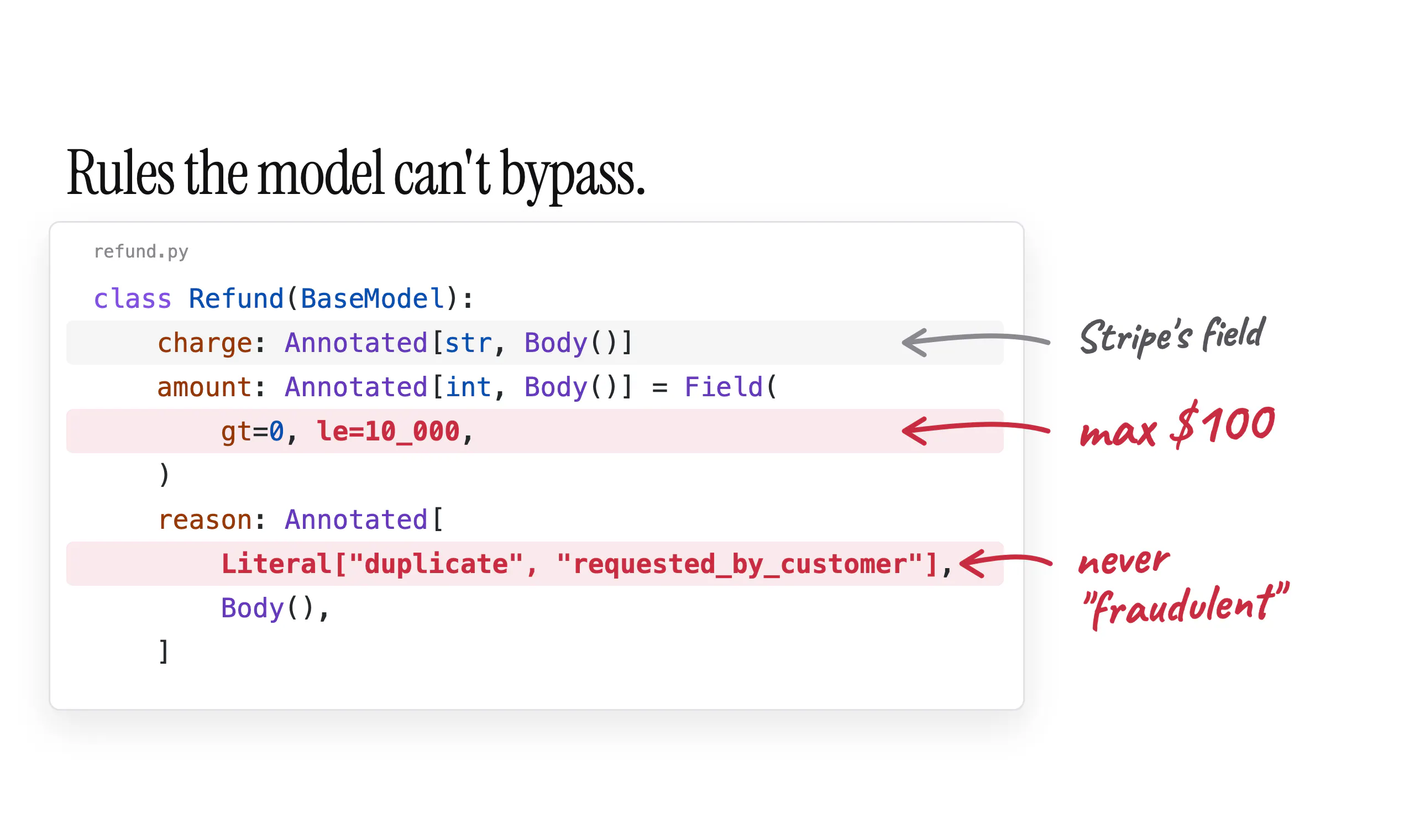Click the handwritten "Stripe's field" note
1404x840 pixels.
coord(1172,336)
